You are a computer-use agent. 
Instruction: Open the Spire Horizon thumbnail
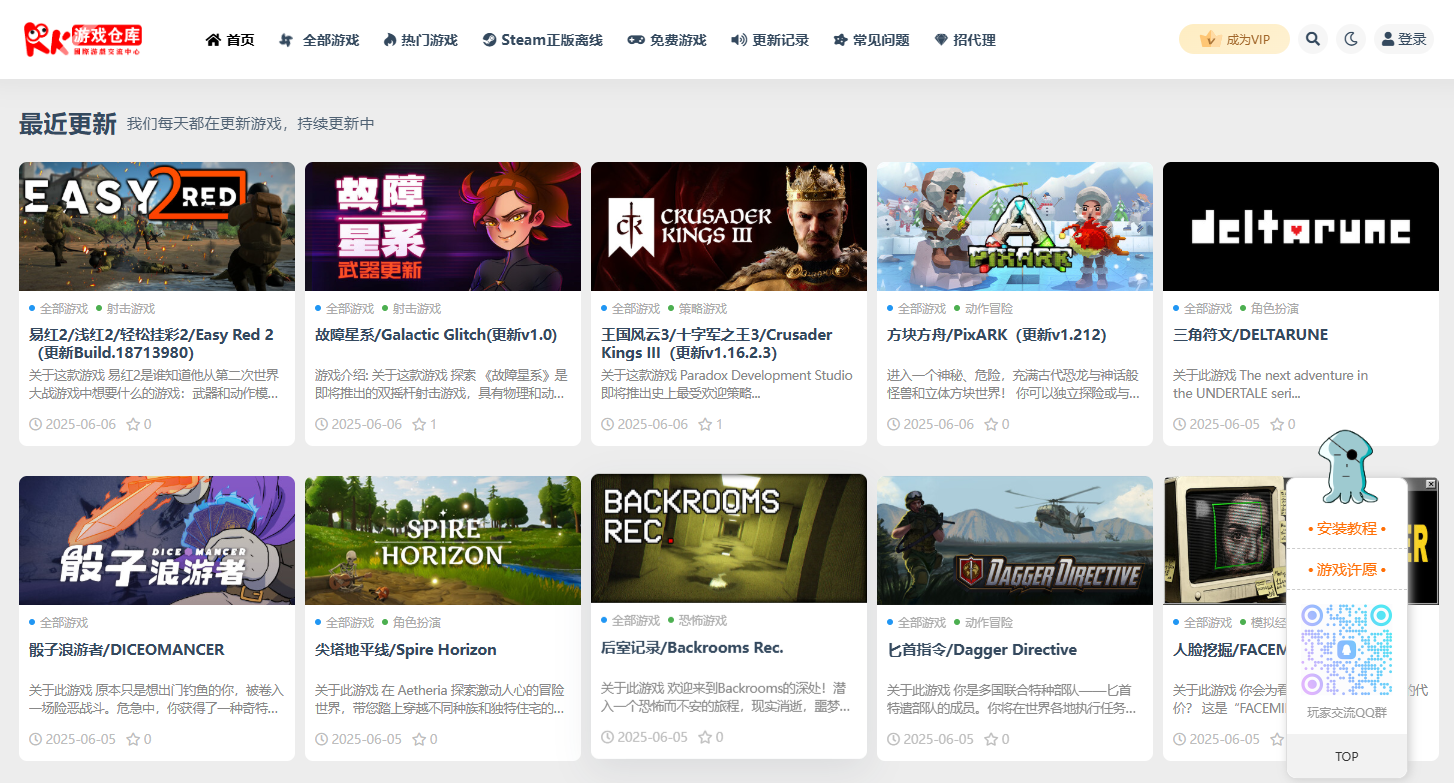click(443, 540)
